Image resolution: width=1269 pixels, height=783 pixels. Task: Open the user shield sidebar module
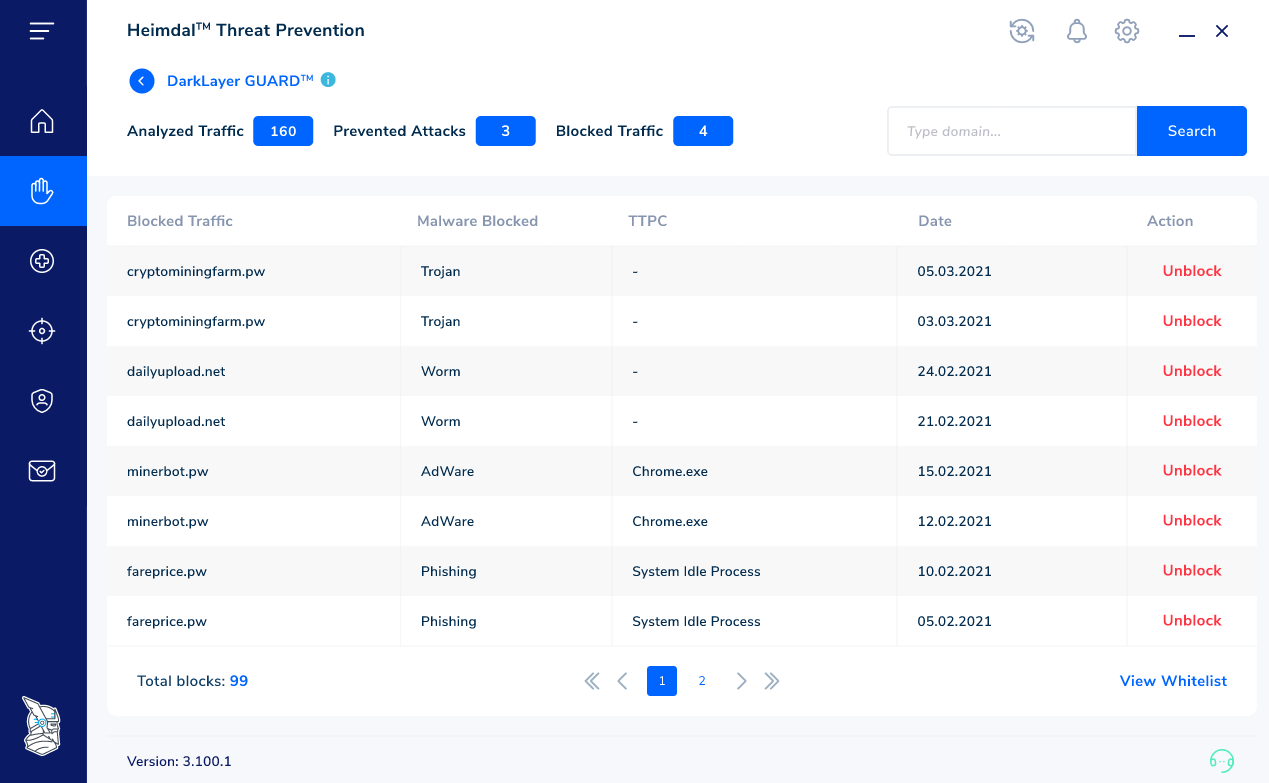[x=42, y=401]
